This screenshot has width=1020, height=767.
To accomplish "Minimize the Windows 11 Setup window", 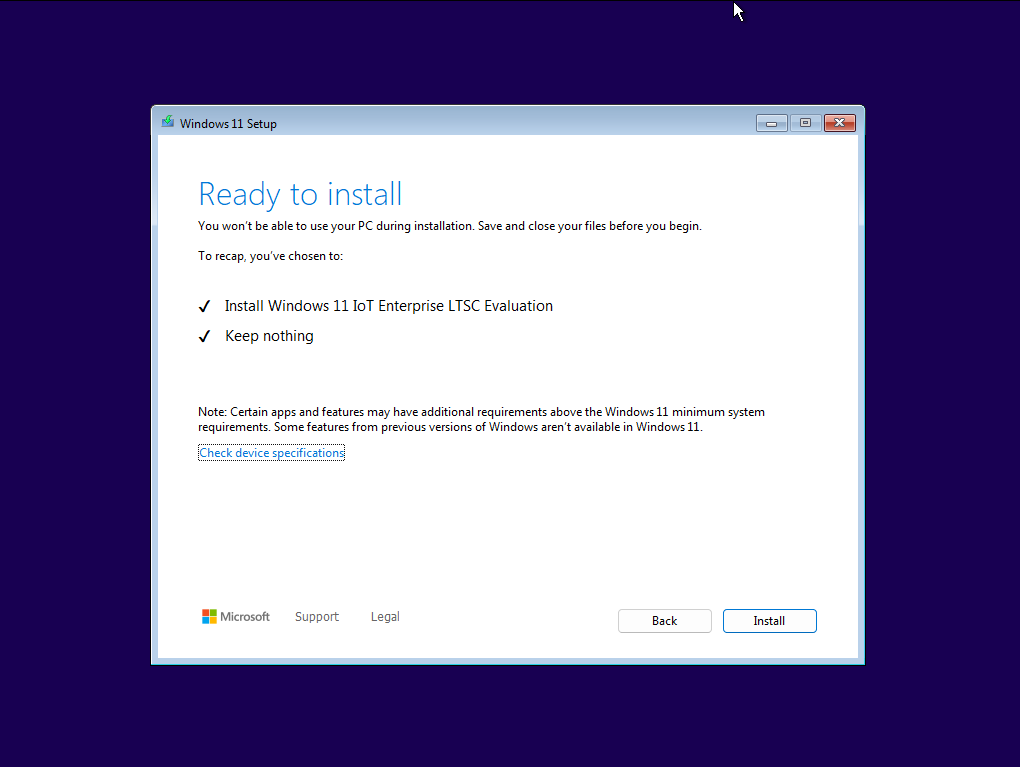I will click(771, 122).
